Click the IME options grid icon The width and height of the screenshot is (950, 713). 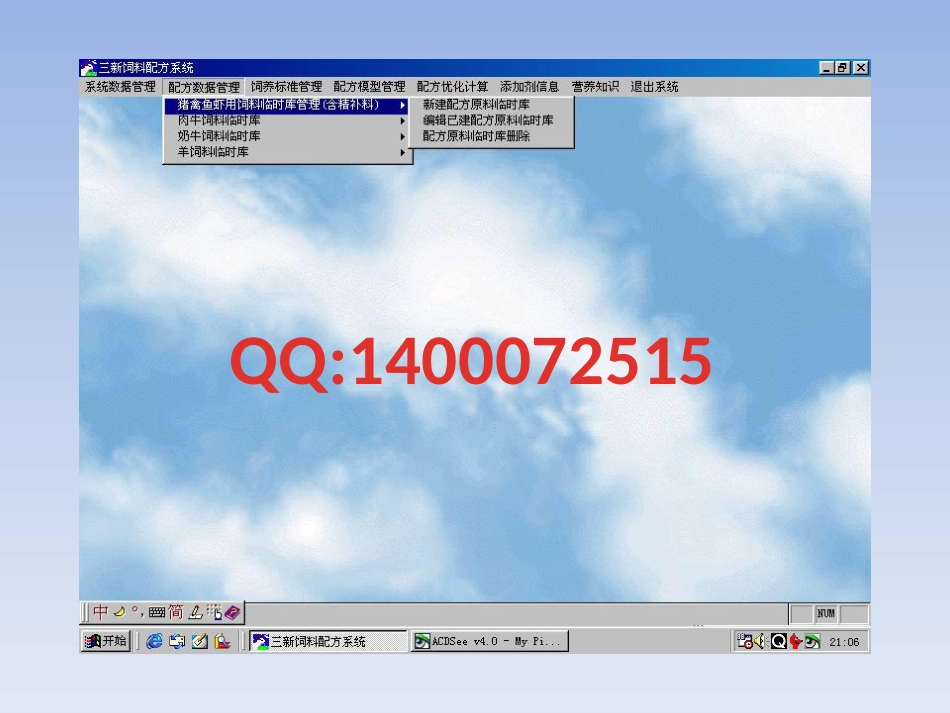214,612
